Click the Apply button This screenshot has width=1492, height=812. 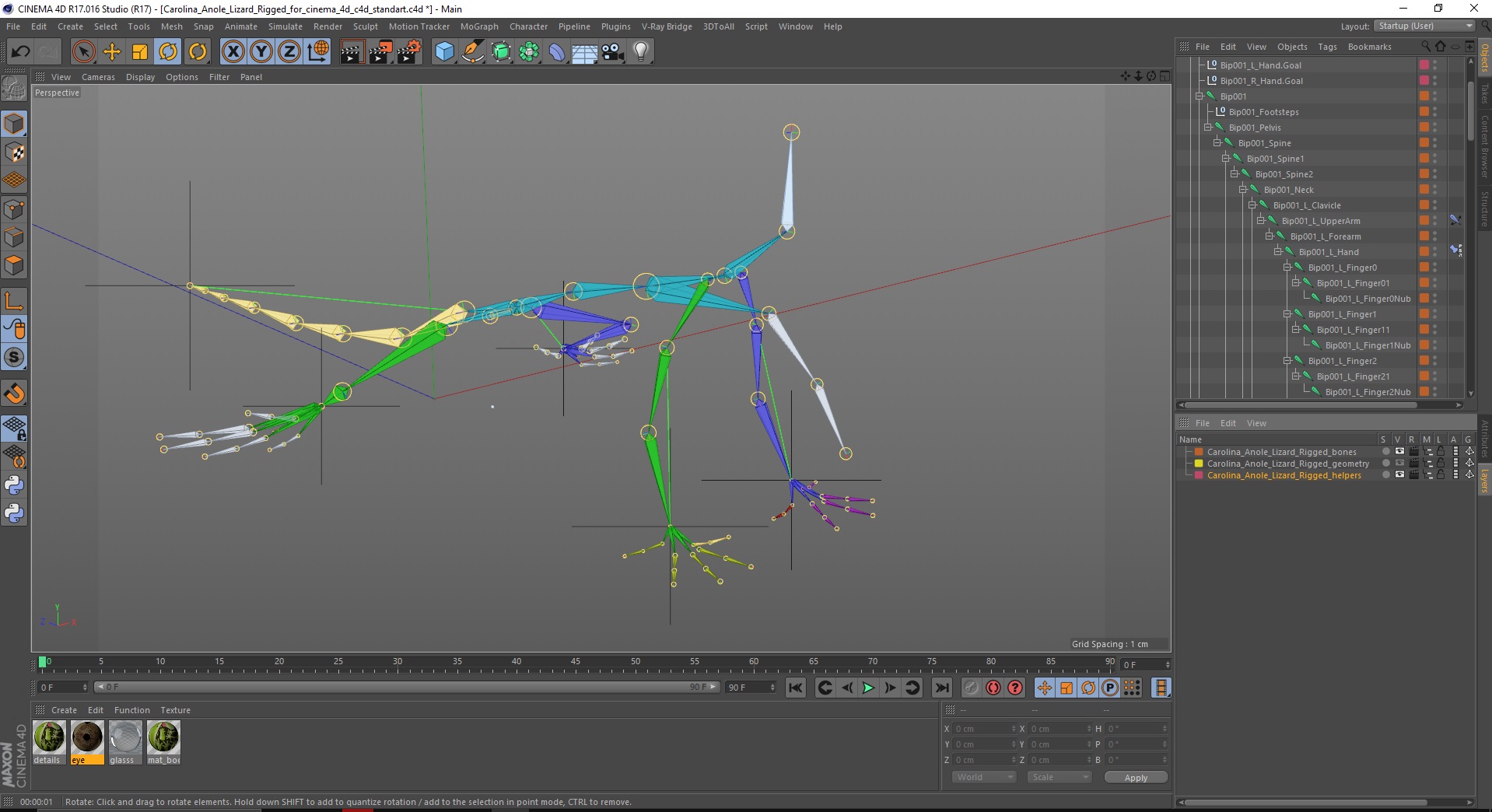click(x=1136, y=778)
